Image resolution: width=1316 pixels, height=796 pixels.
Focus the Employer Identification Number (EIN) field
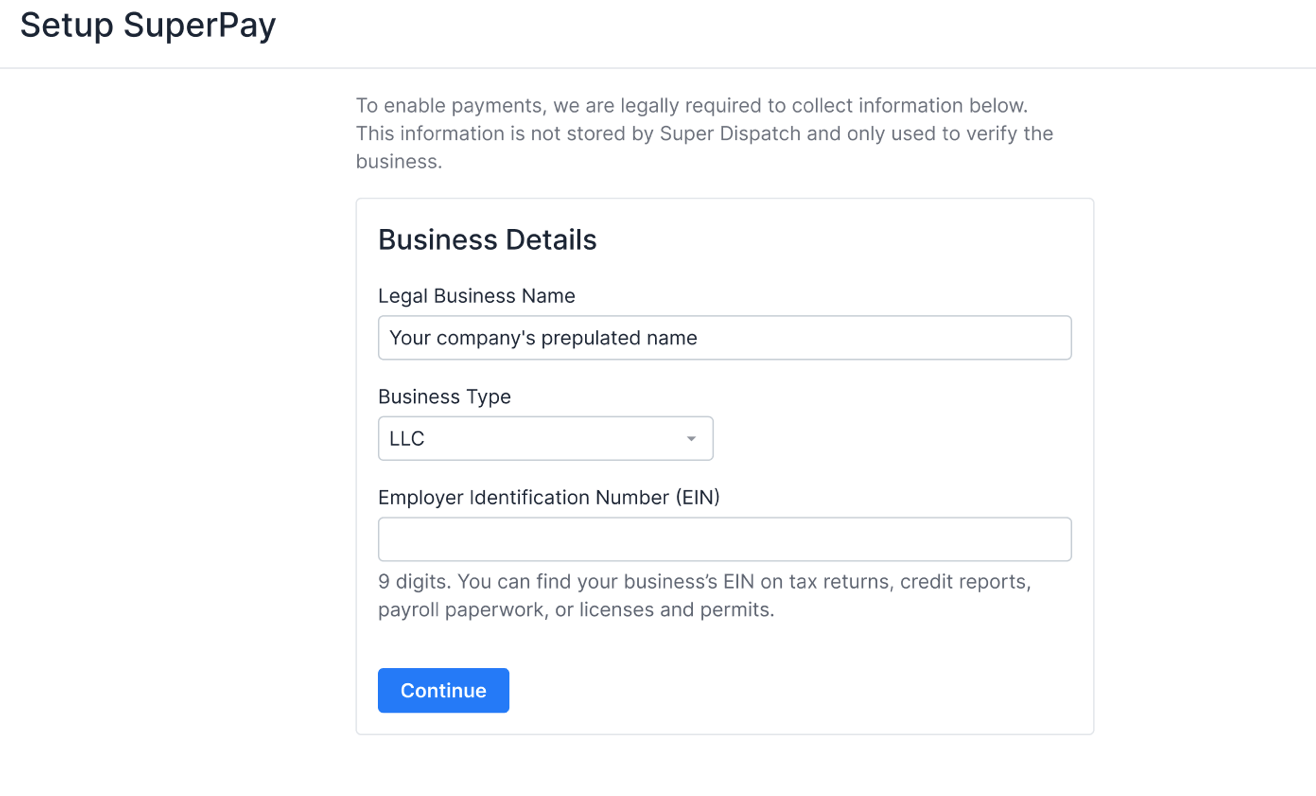(x=724, y=539)
